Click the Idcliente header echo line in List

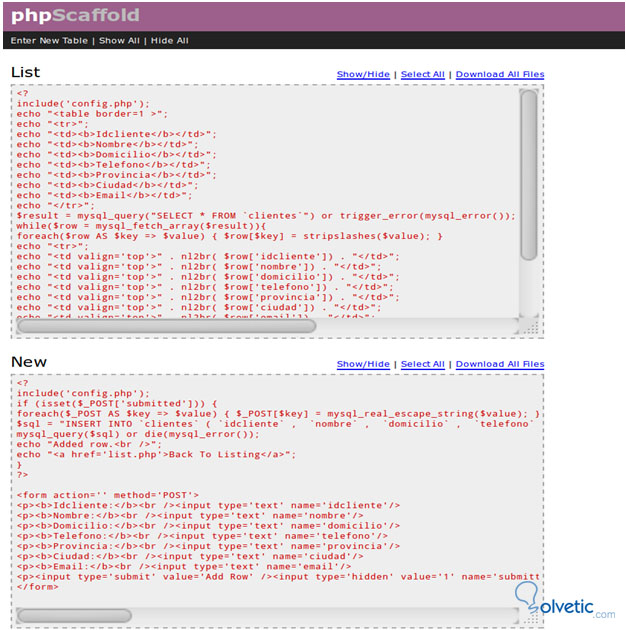coord(116,134)
